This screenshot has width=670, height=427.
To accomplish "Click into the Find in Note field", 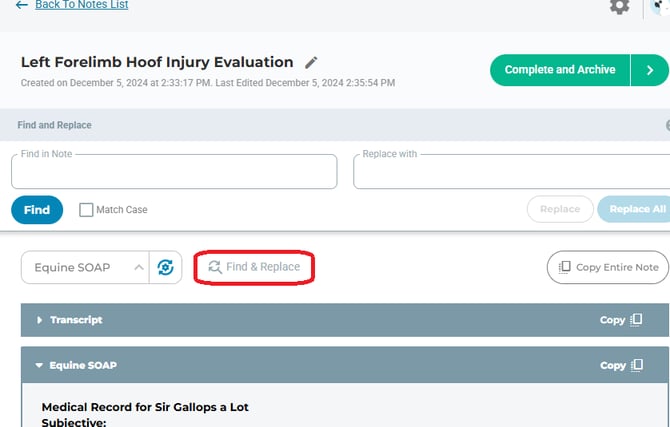I will pos(174,173).
